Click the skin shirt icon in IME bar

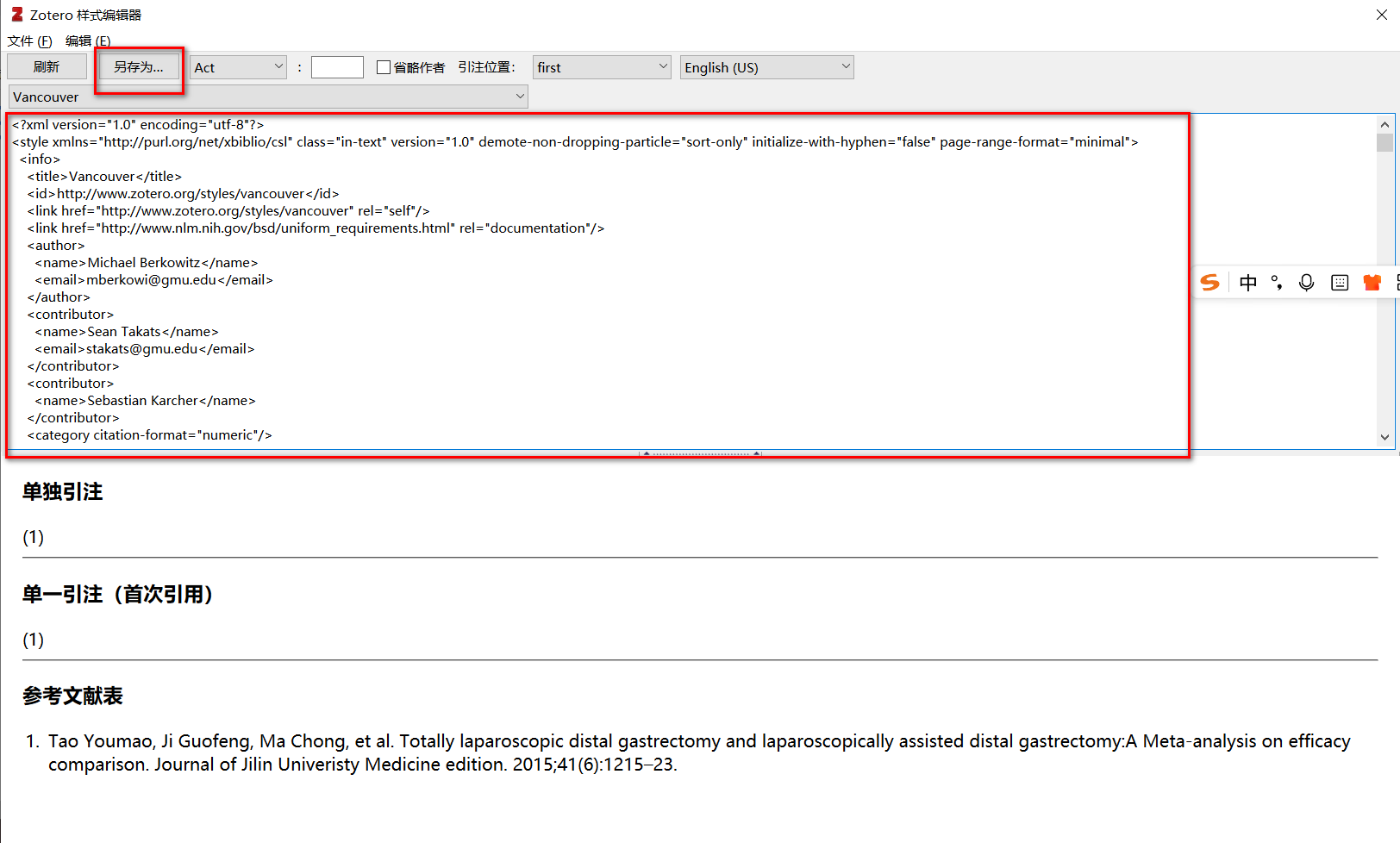1372,283
